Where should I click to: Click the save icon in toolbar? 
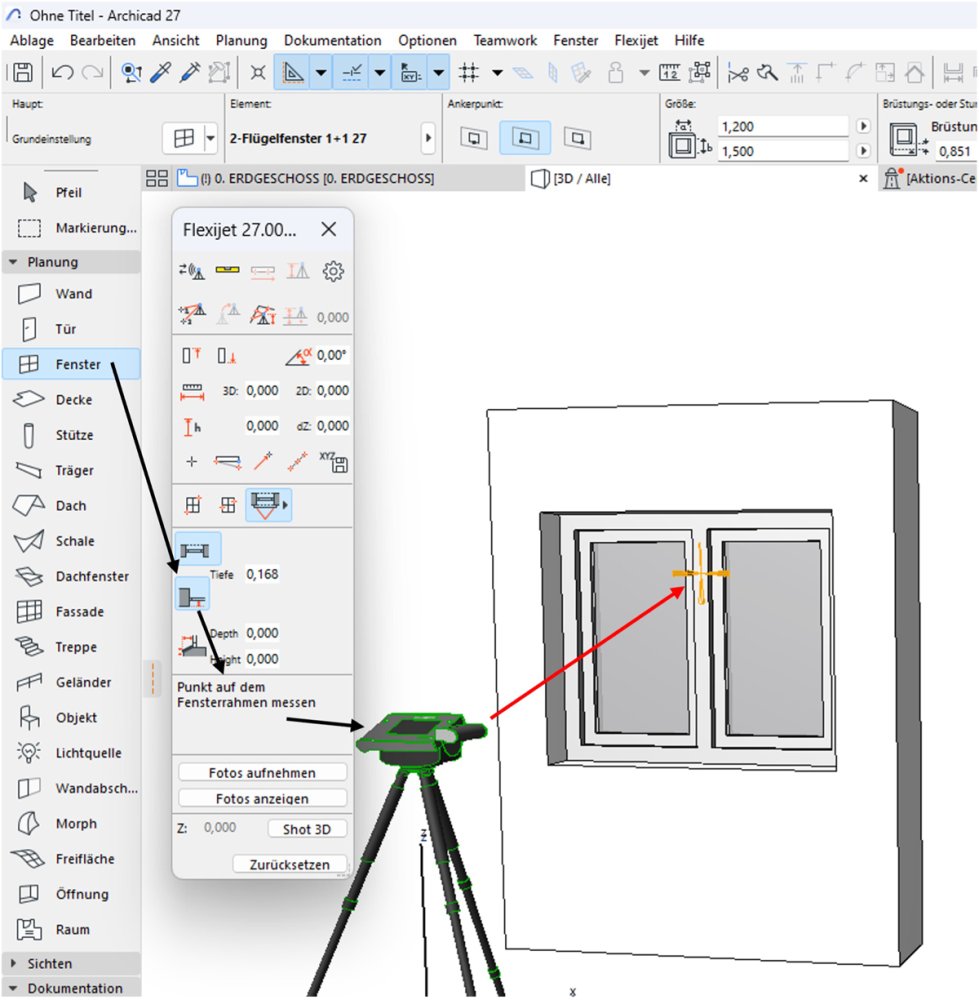click(23, 72)
